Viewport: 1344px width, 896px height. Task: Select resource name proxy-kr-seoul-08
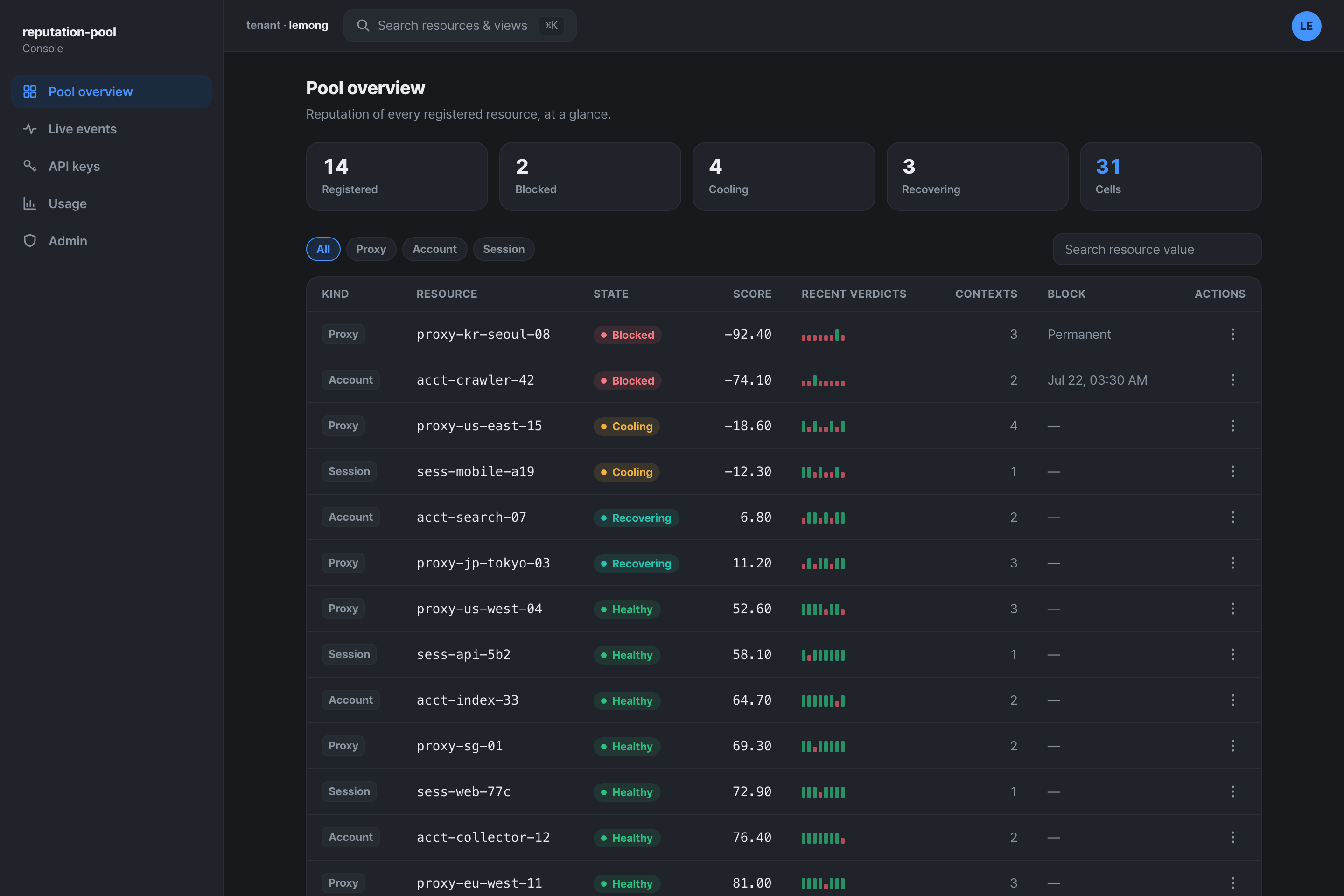point(483,334)
